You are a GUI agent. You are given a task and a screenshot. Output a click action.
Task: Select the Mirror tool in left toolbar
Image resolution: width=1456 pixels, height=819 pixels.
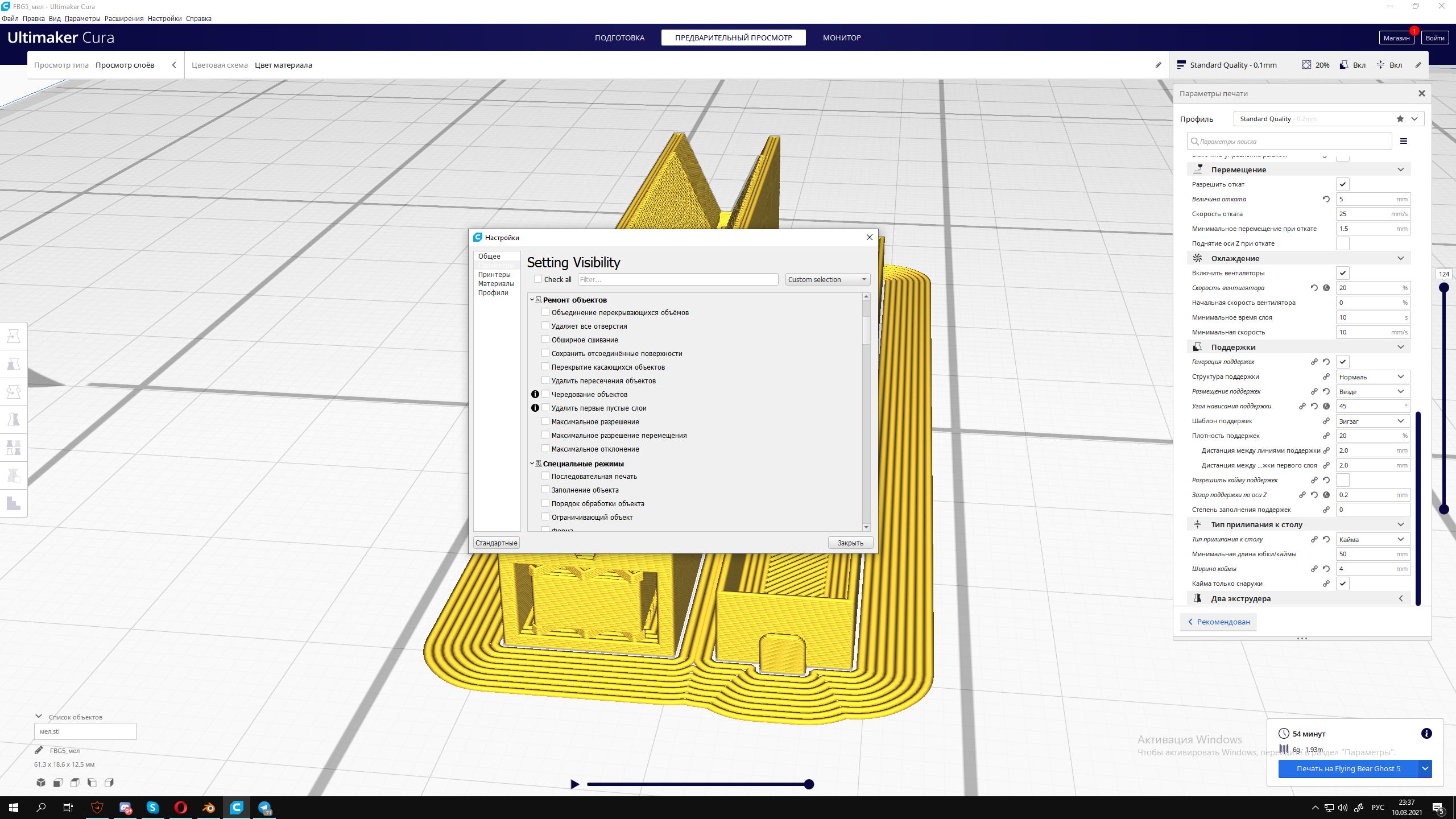(14, 420)
